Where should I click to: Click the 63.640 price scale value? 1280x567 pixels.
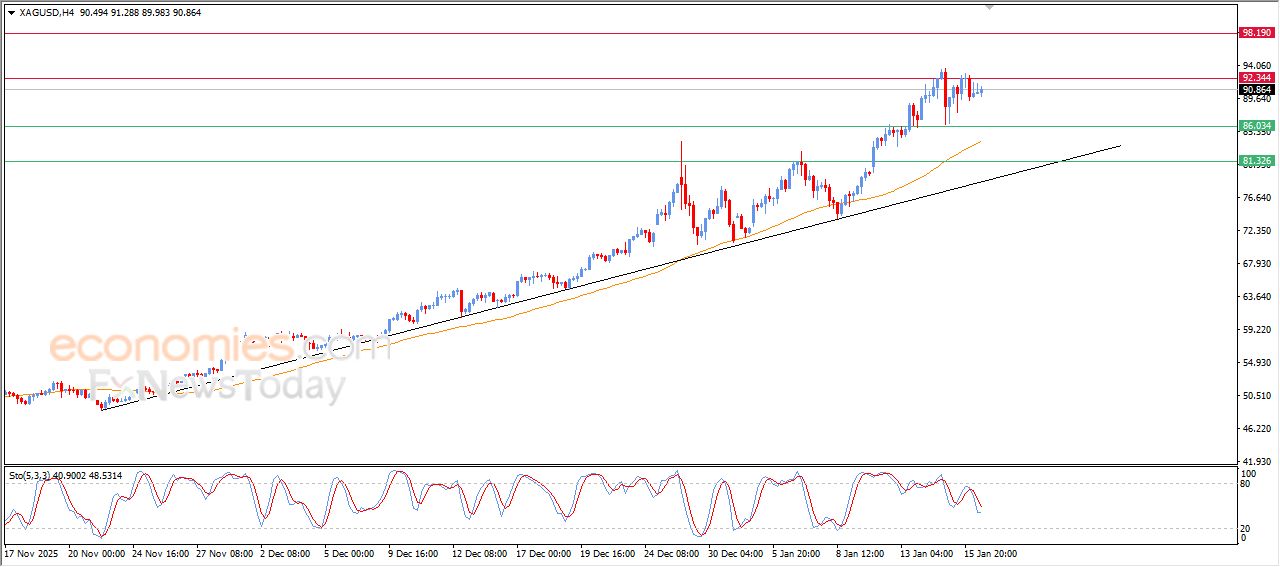pyautogui.click(x=1255, y=297)
